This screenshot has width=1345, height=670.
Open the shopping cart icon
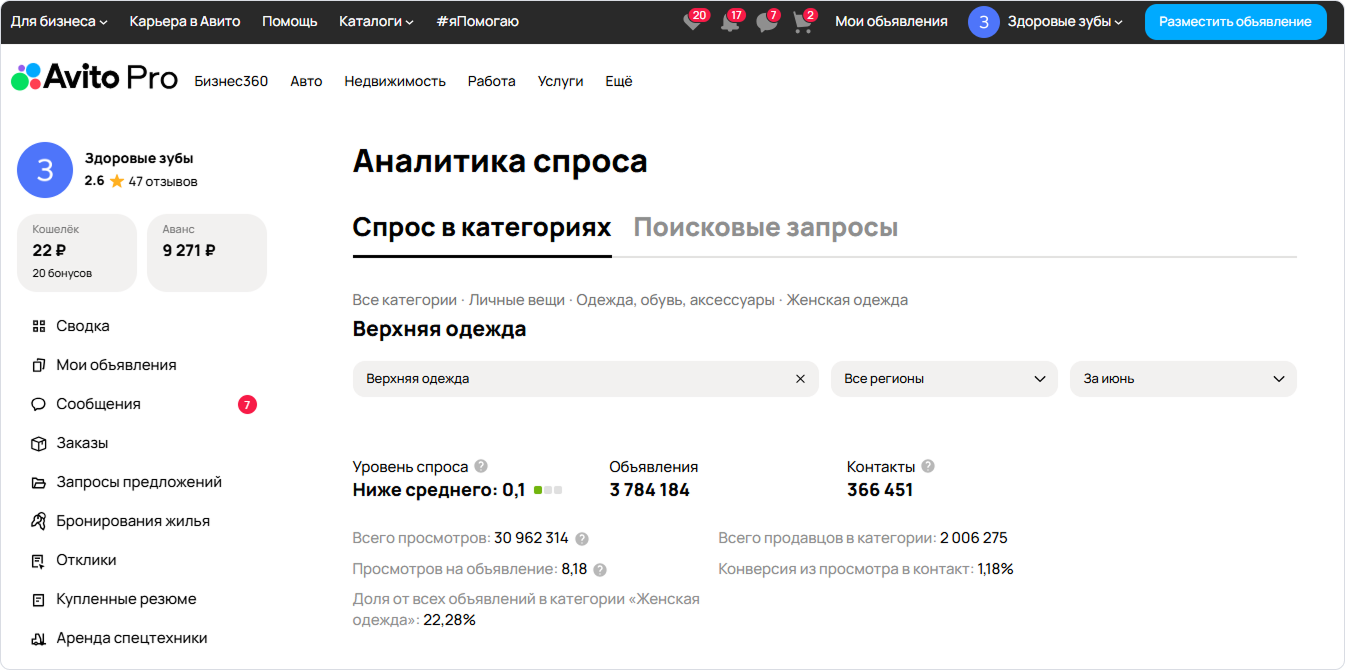803,22
